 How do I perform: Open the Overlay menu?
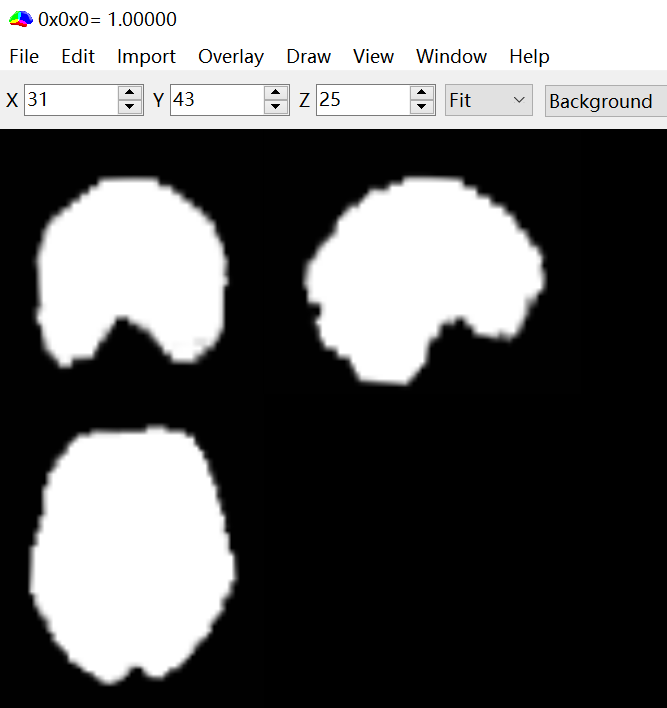pyautogui.click(x=231, y=56)
